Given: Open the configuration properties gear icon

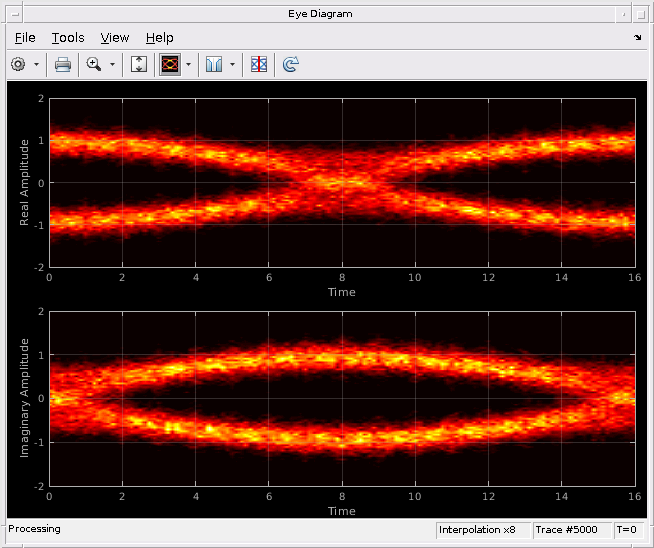Looking at the screenshot, I should pos(18,64).
